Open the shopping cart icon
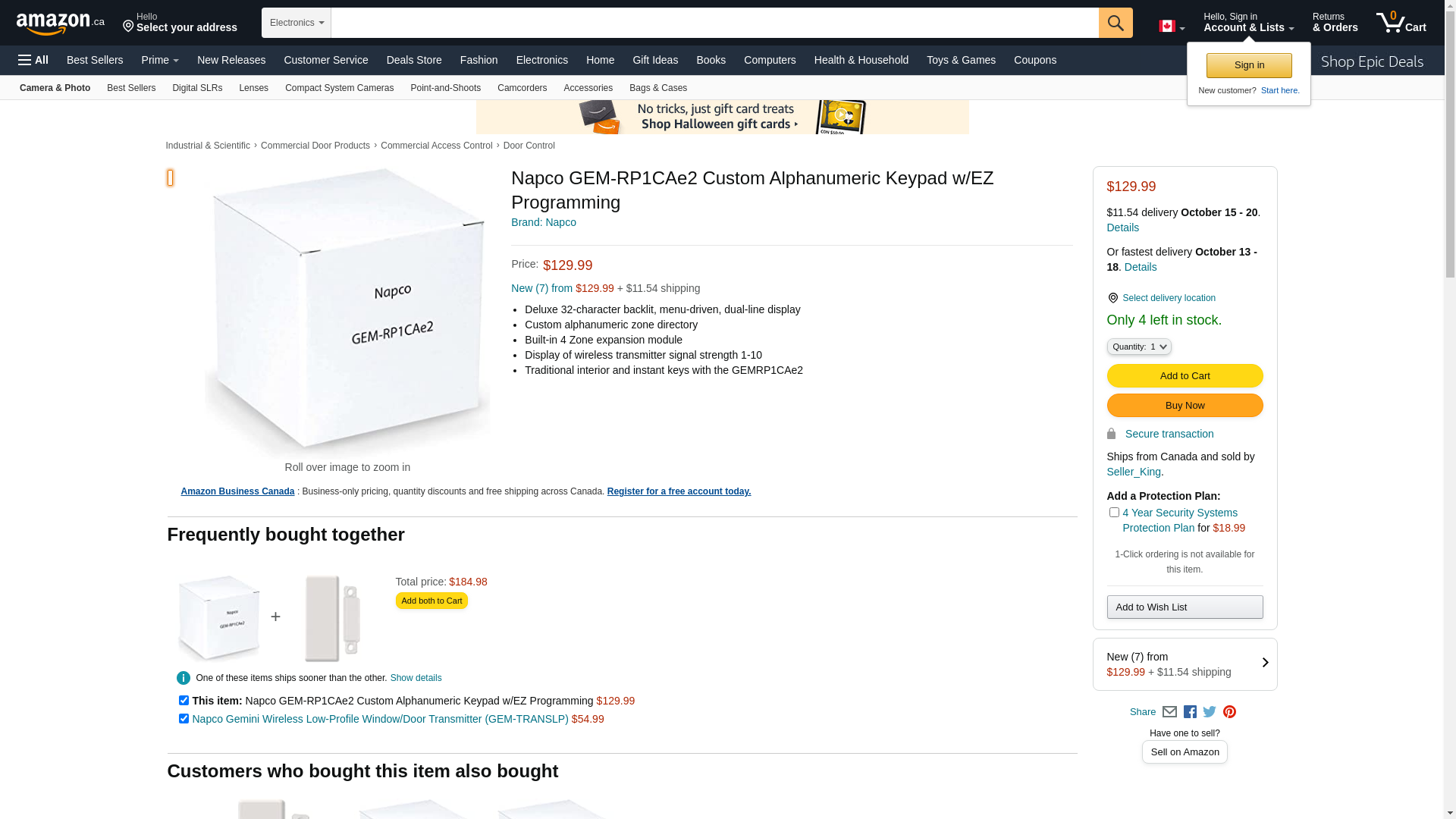 click(x=1401, y=23)
